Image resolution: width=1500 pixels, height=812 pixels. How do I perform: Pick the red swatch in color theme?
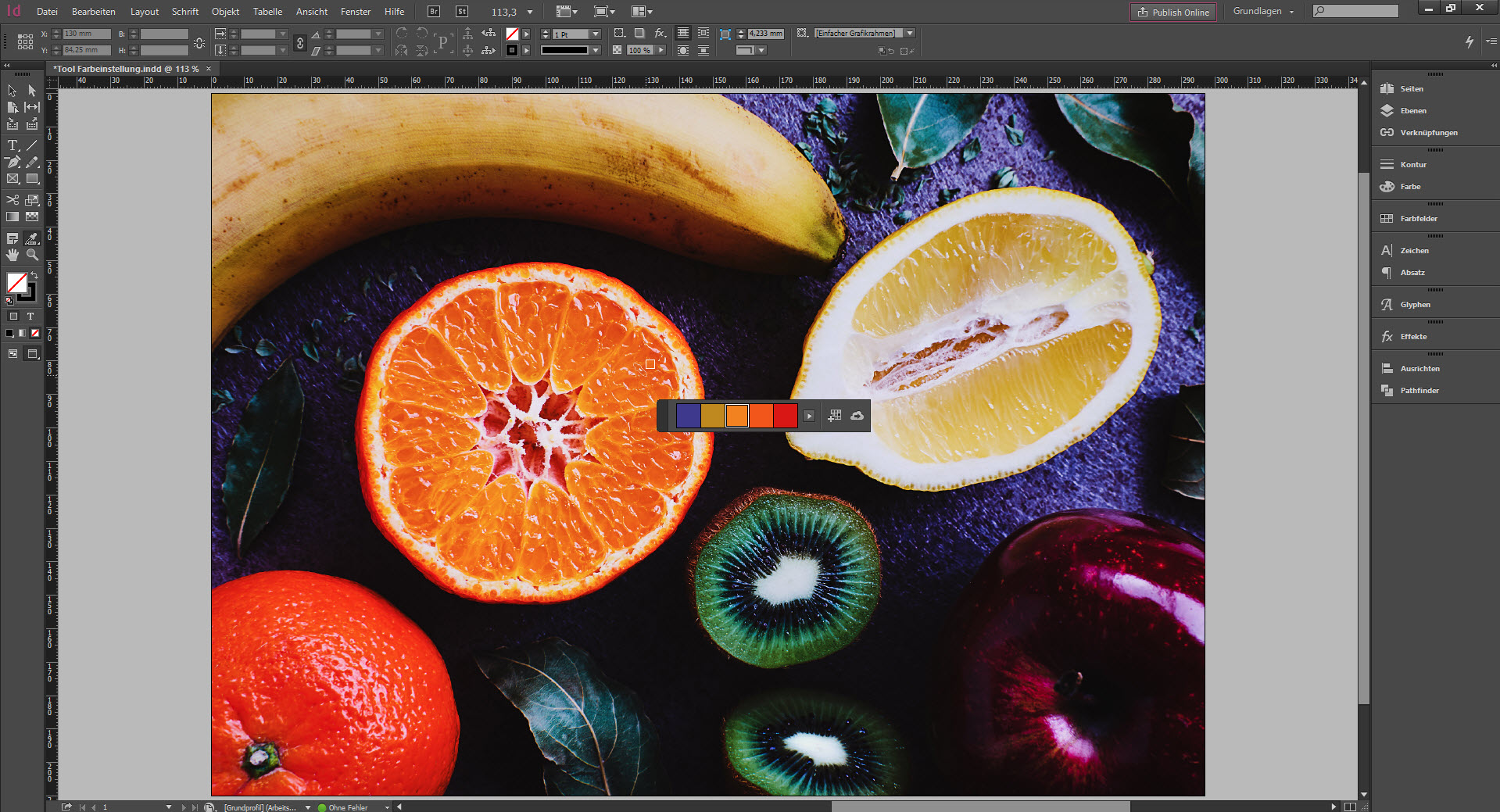[786, 416]
